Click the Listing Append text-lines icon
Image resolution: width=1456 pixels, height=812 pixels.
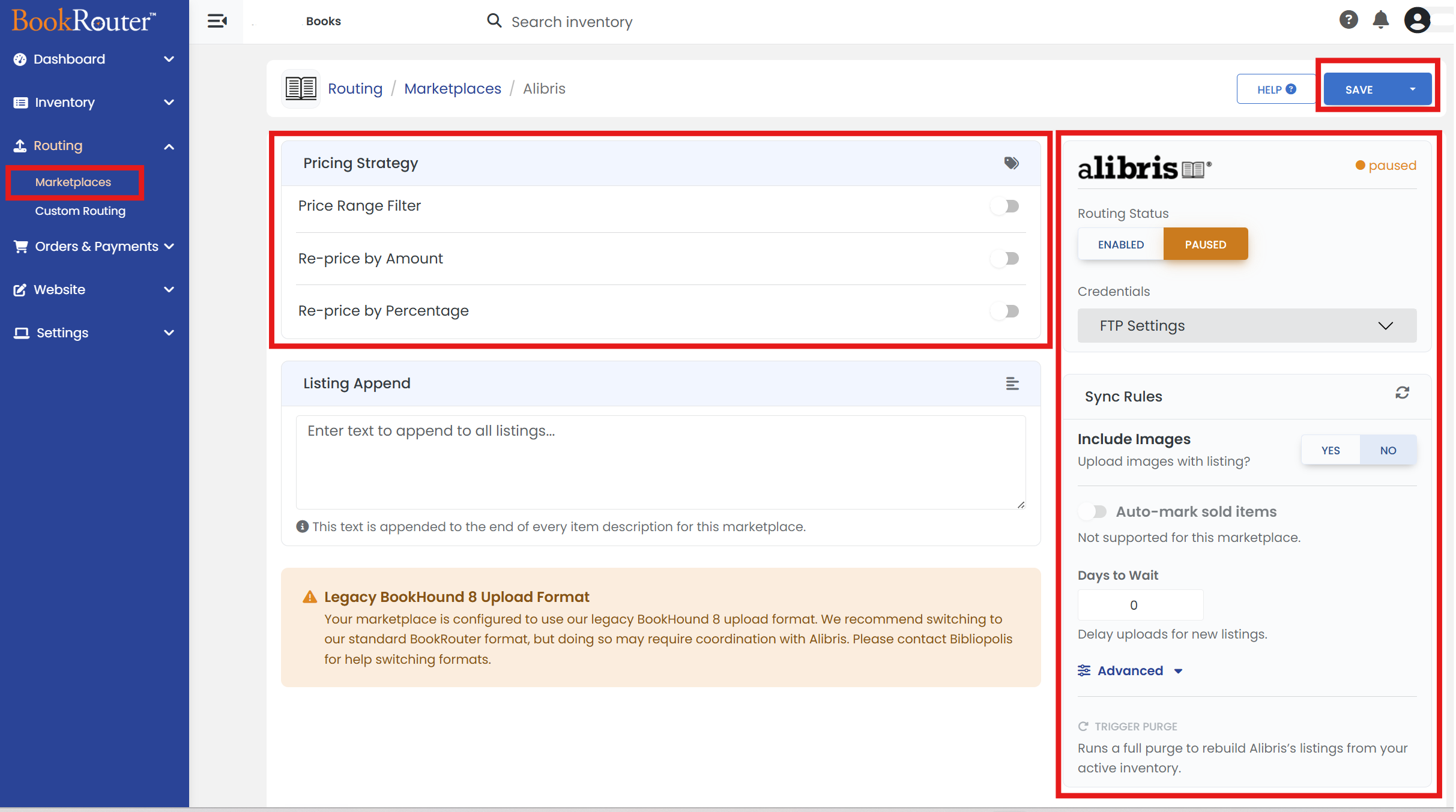1012,383
